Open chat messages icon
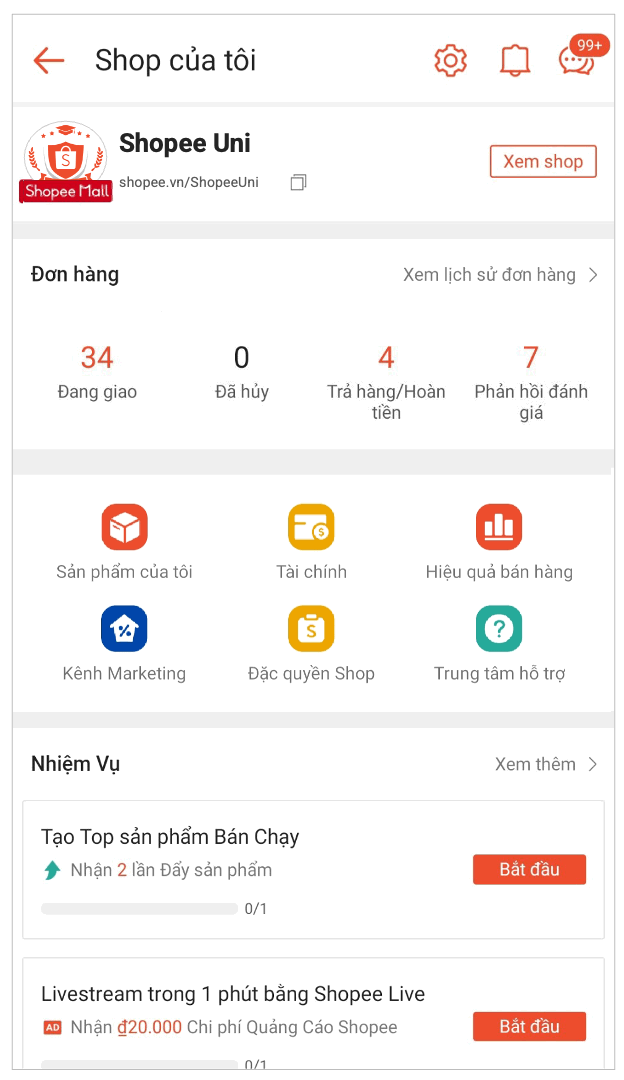Image resolution: width=624 pixels, height=1080 pixels. pos(576,61)
